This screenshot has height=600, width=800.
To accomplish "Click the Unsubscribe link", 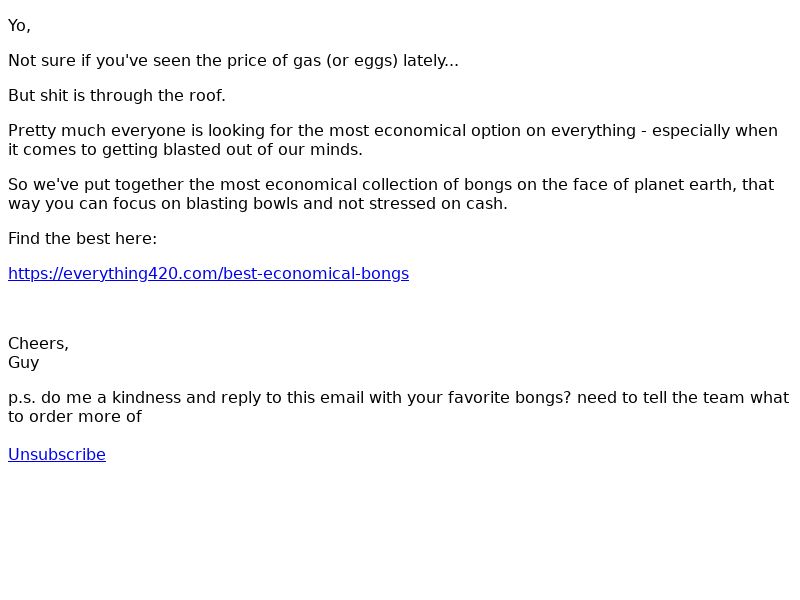I will [x=56, y=455].
